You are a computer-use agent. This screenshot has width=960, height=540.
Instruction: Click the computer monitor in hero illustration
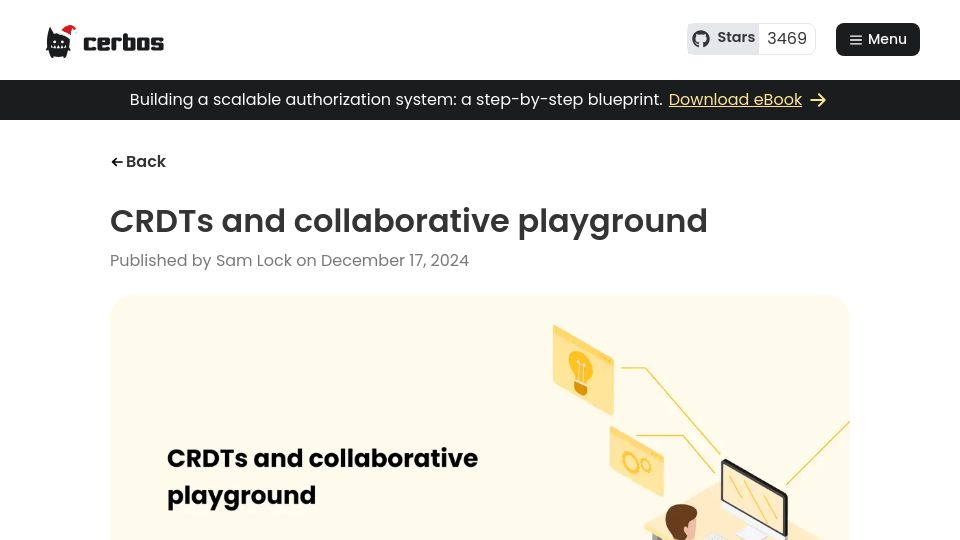point(754,498)
